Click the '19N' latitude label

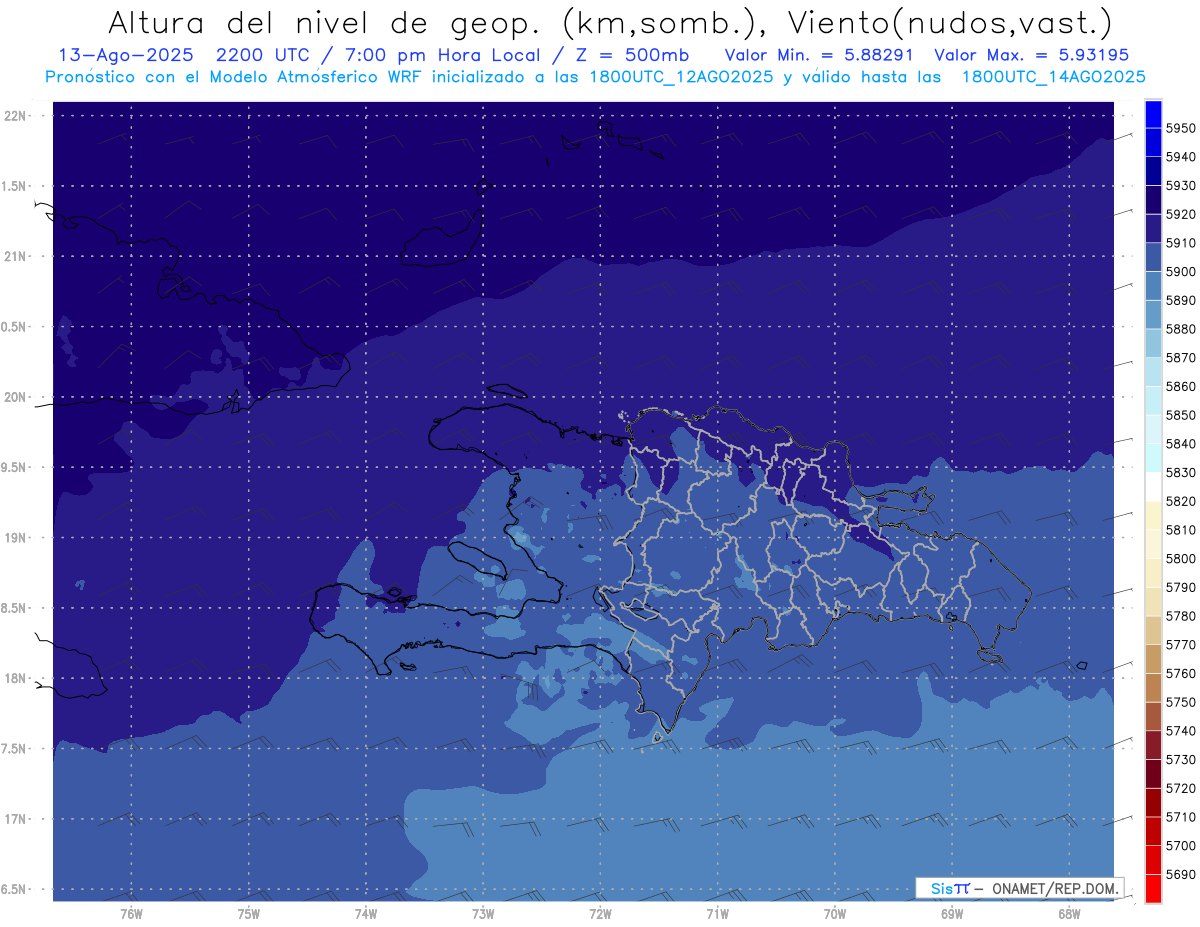click(x=15, y=538)
